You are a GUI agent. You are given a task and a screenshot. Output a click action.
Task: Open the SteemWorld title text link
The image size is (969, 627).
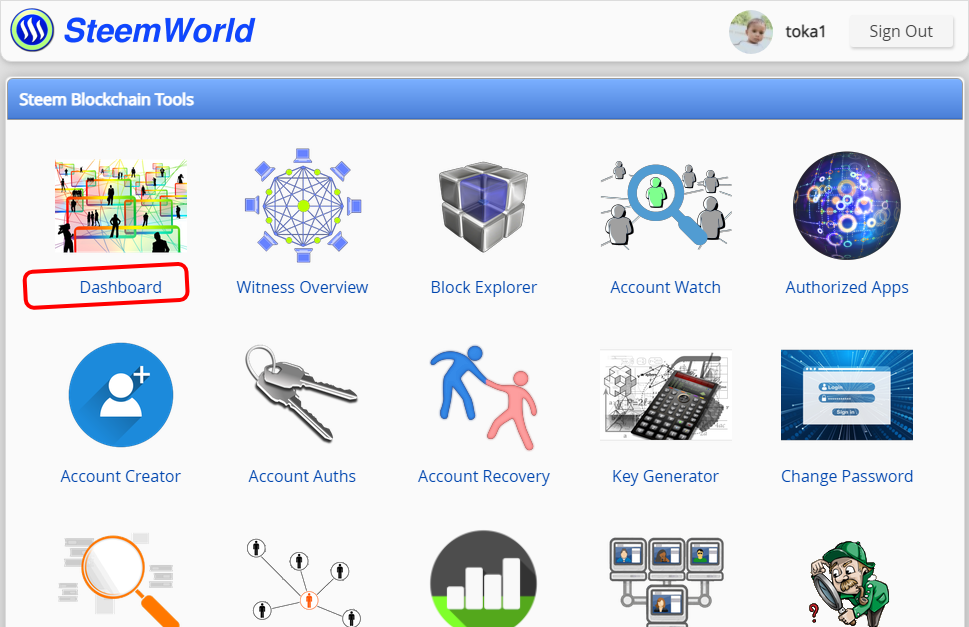point(159,30)
